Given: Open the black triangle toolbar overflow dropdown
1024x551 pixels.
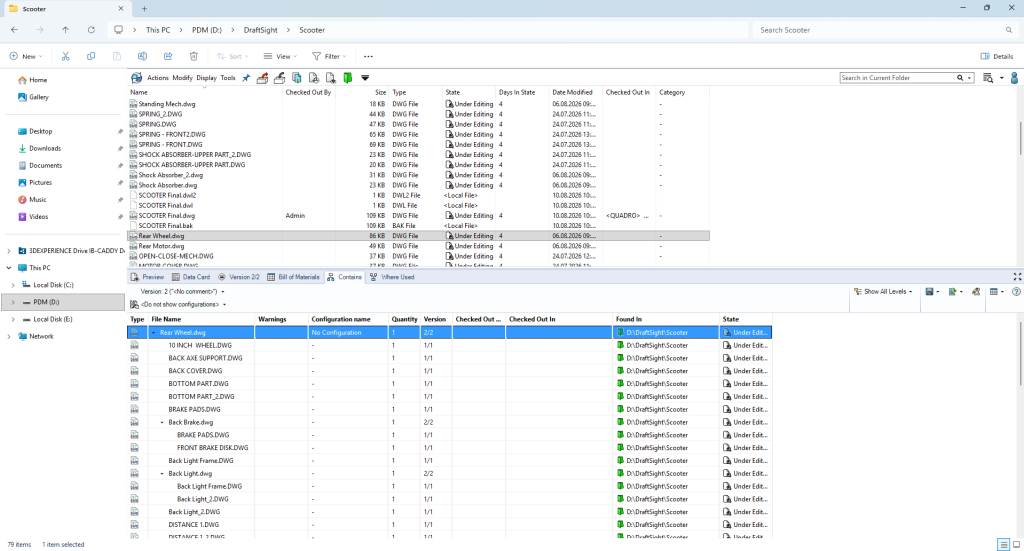Looking at the screenshot, I should [365, 78].
